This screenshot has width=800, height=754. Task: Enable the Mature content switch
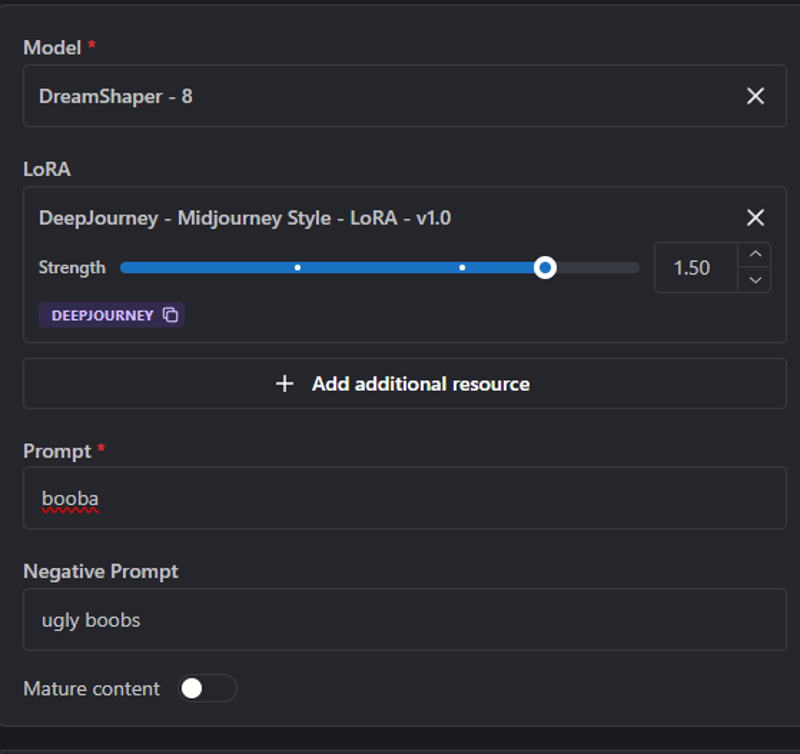pos(207,688)
